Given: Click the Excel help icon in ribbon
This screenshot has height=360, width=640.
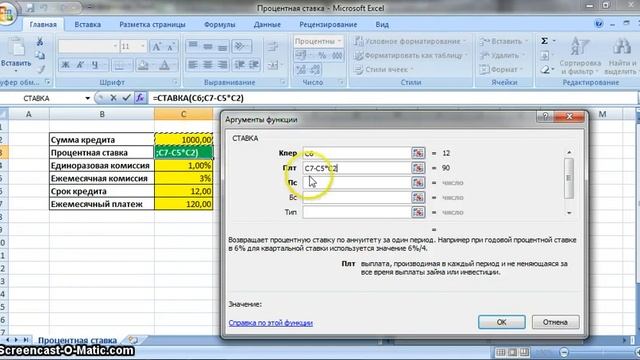Looking at the screenshot, I should (599, 24).
